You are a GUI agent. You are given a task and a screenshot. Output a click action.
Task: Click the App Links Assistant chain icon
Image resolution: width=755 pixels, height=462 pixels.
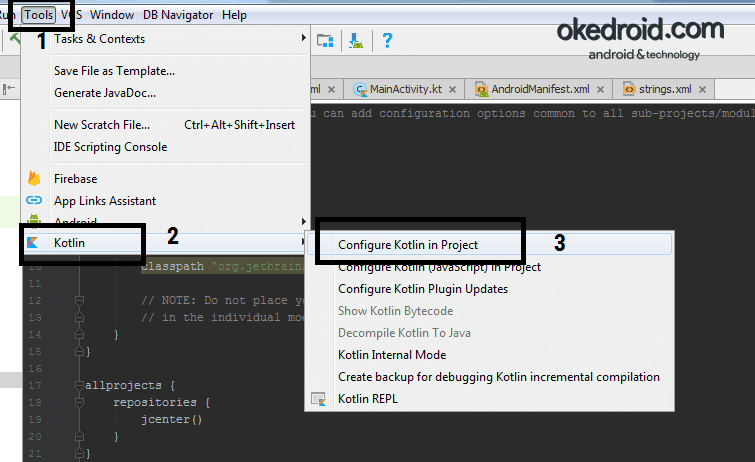pos(34,200)
